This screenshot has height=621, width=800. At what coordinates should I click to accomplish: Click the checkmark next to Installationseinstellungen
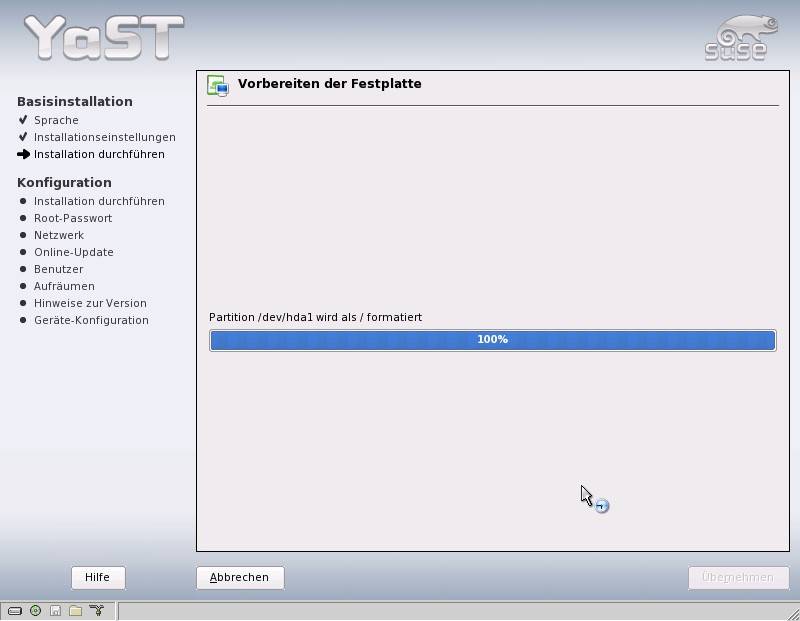pos(23,137)
